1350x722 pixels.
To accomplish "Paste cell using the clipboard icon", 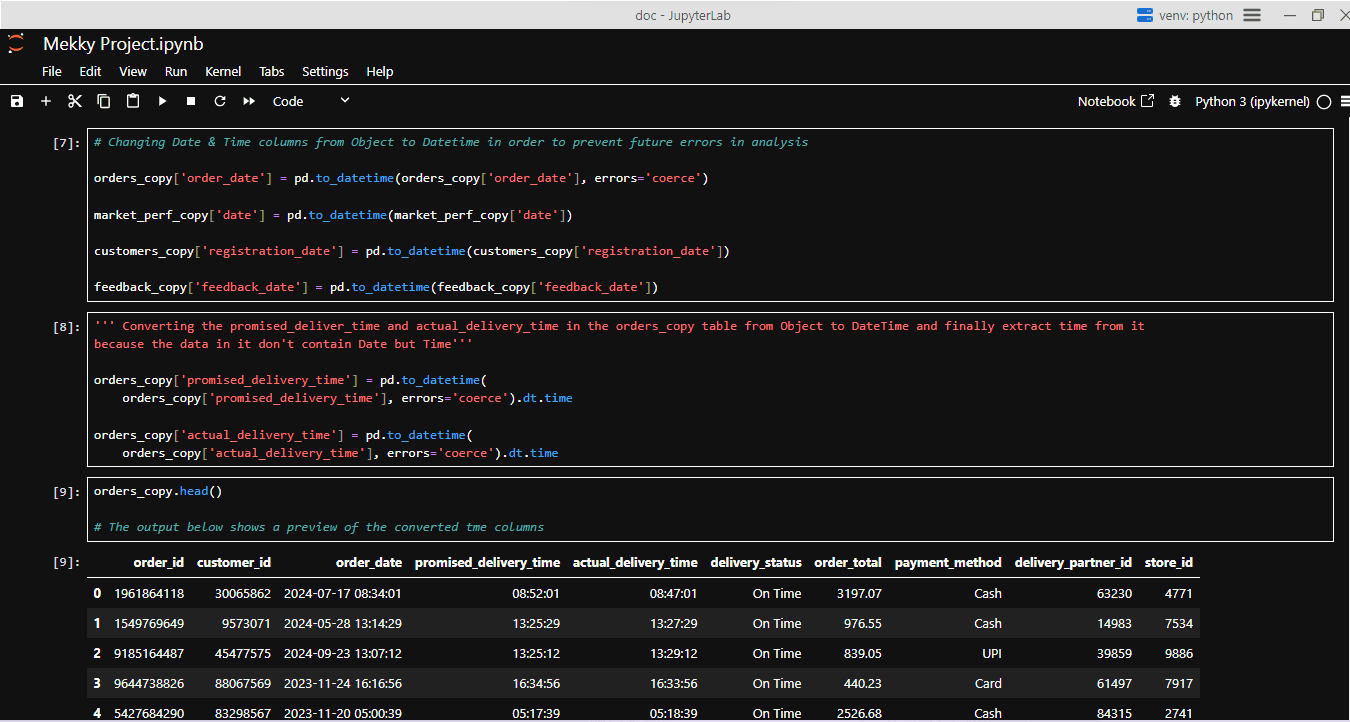I will click(x=133, y=101).
